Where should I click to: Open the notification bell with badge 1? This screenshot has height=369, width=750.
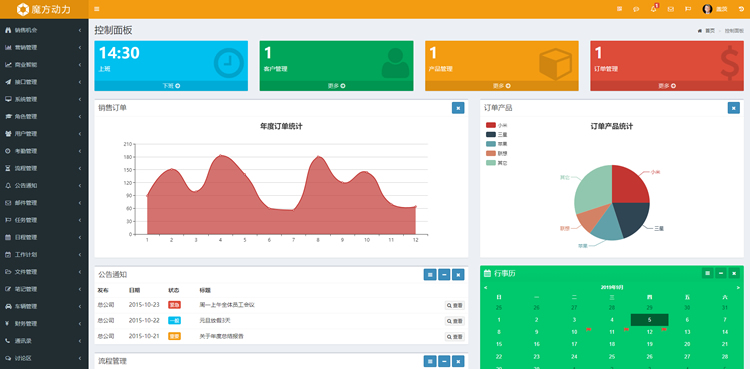[653, 9]
